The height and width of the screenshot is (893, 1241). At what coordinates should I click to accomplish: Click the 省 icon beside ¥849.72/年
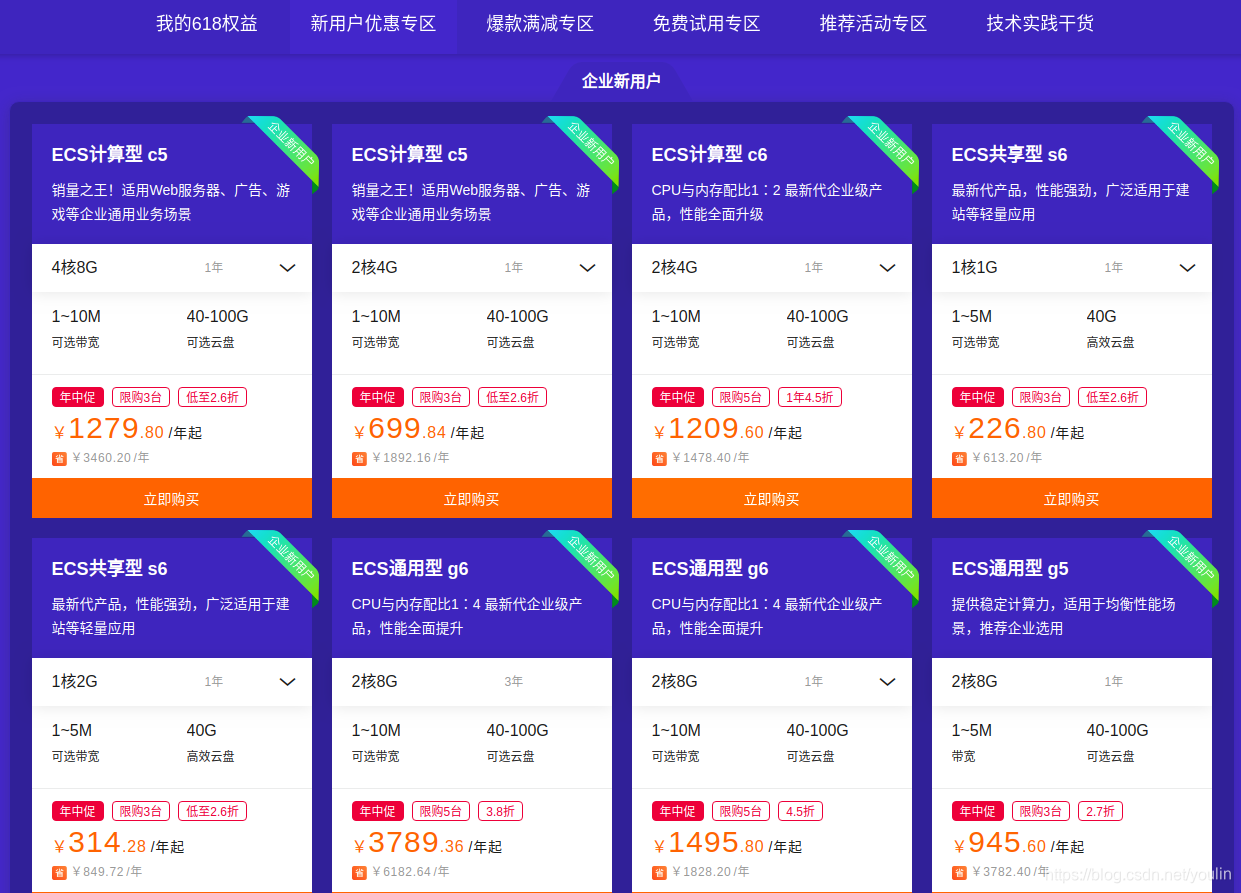pos(59,873)
